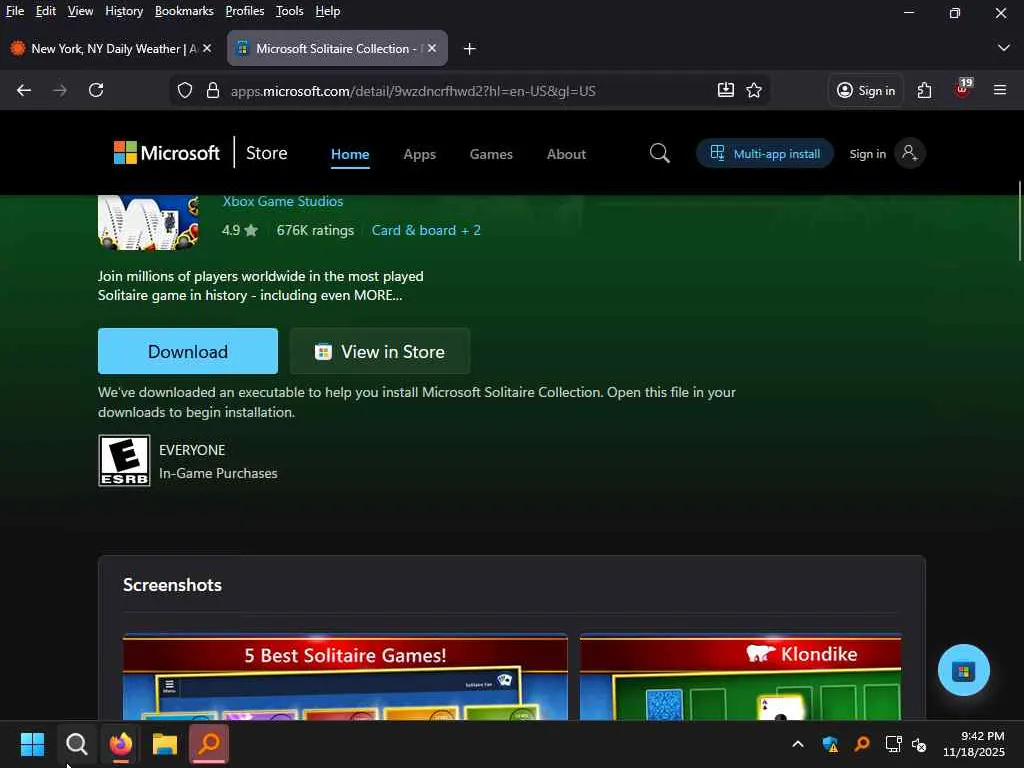Go back with the browser back arrow
This screenshot has height=768, width=1024.
click(24, 90)
